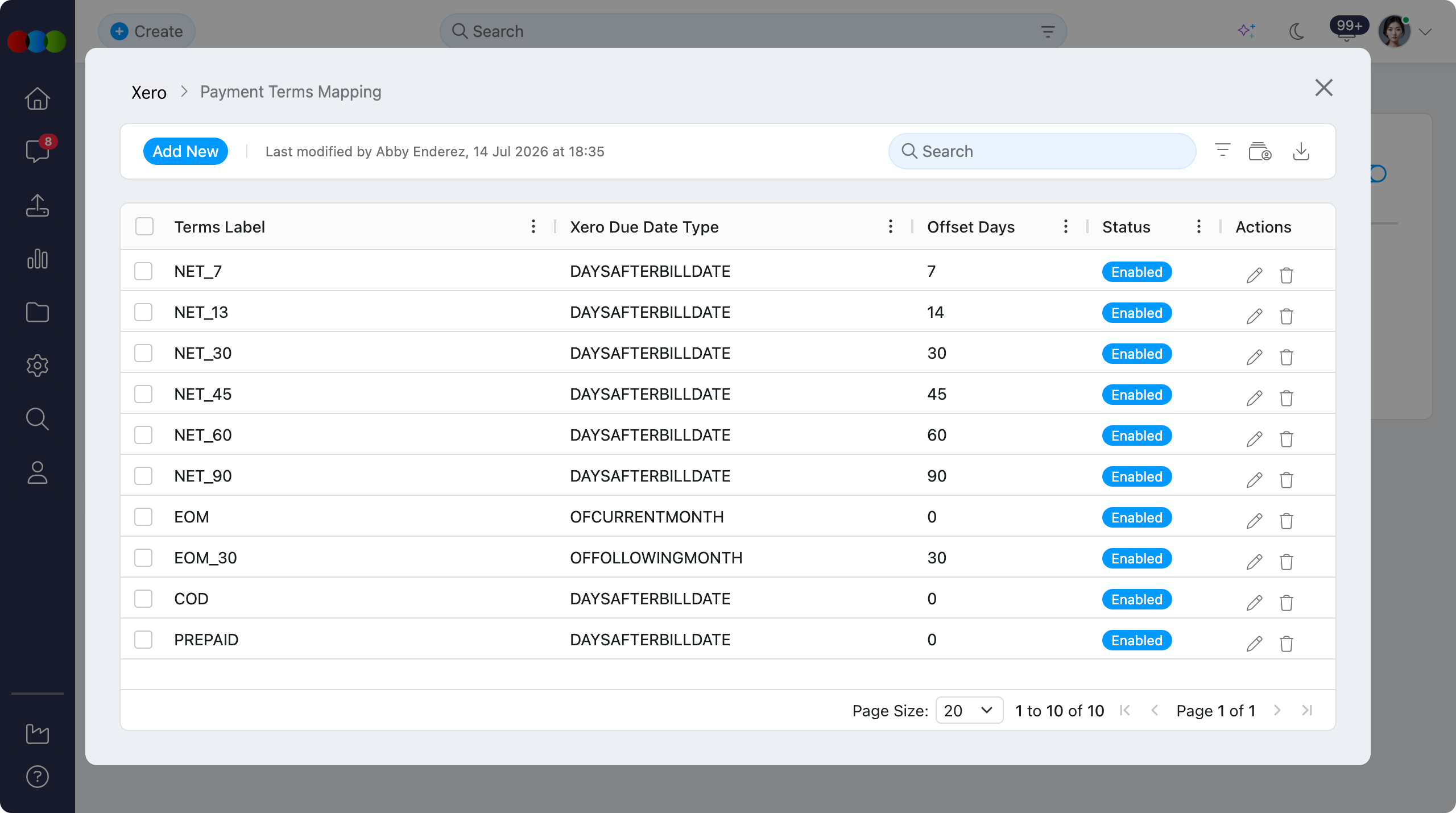Click the Payment Terms Mapping breadcrumb
This screenshot has height=813, width=1456.
pos(291,92)
